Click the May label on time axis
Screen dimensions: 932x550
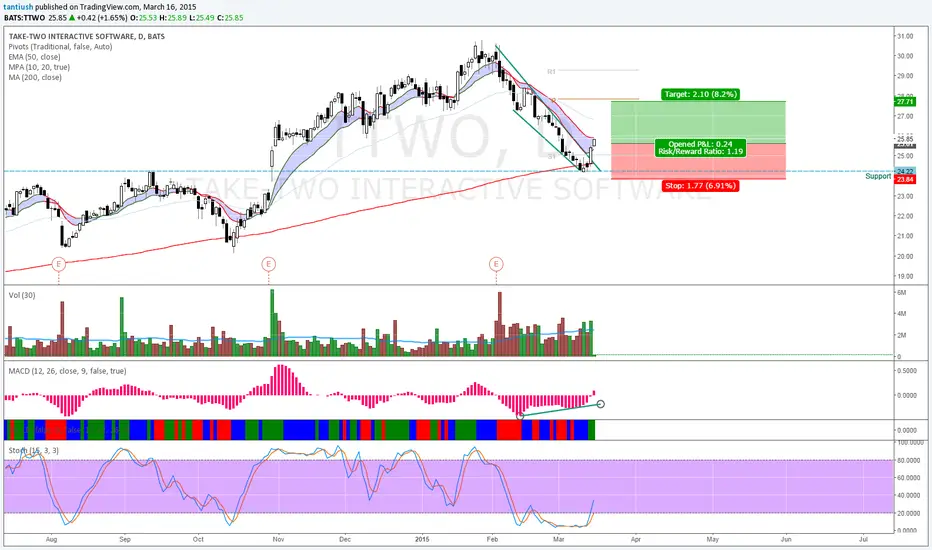712,539
